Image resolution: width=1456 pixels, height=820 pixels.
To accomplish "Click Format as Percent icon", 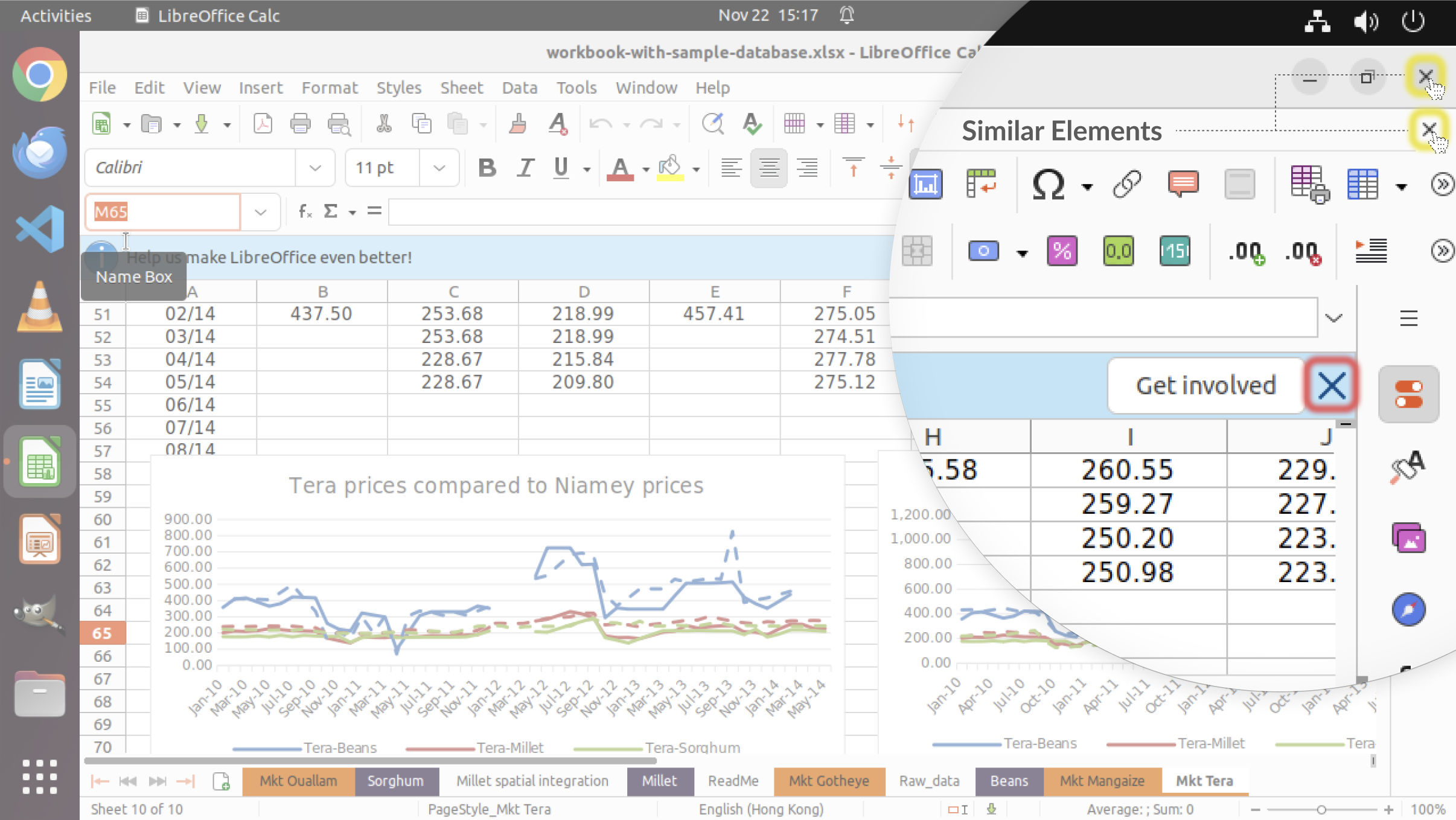I will tap(1062, 251).
